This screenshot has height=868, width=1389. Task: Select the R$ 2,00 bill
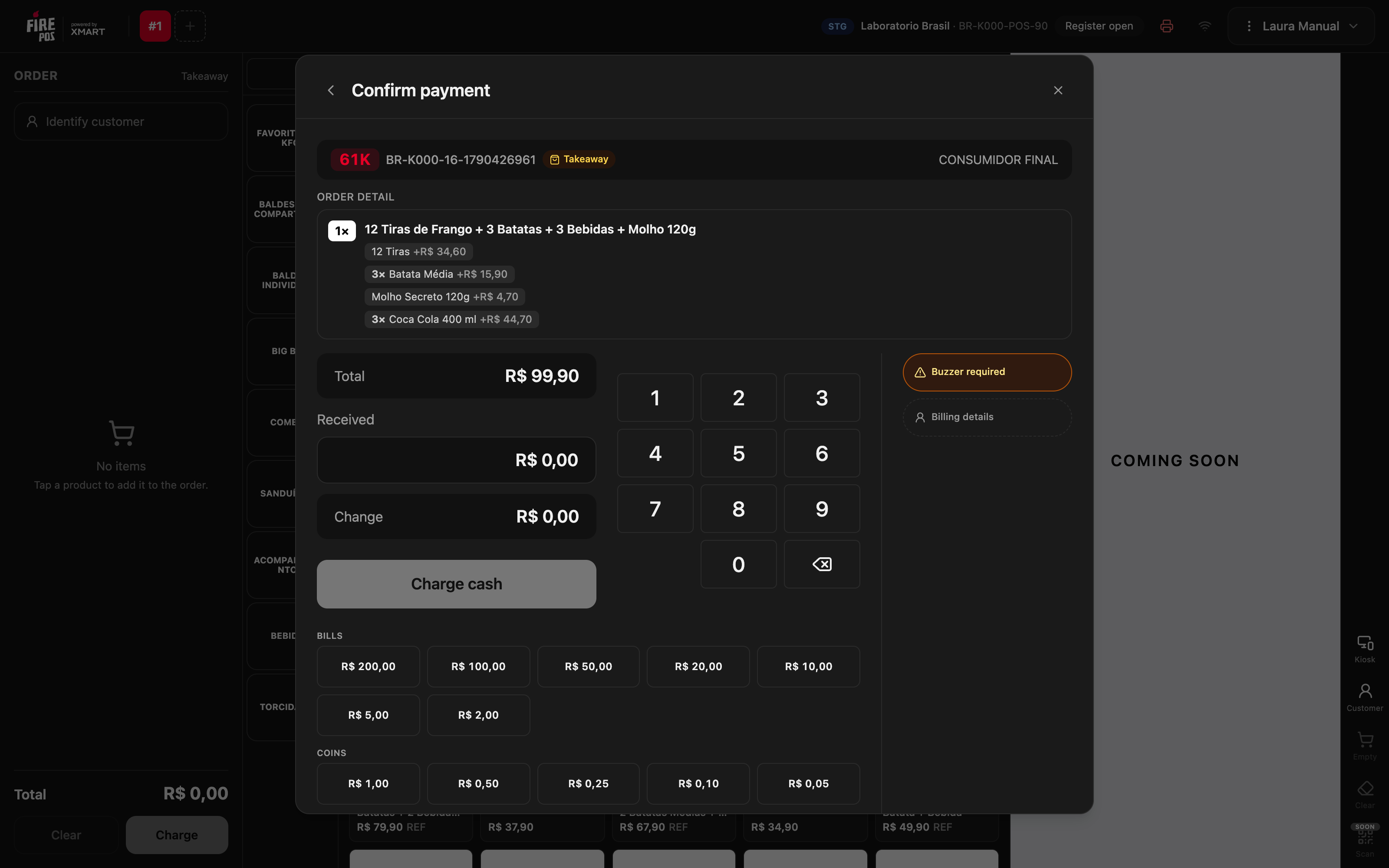[478, 715]
